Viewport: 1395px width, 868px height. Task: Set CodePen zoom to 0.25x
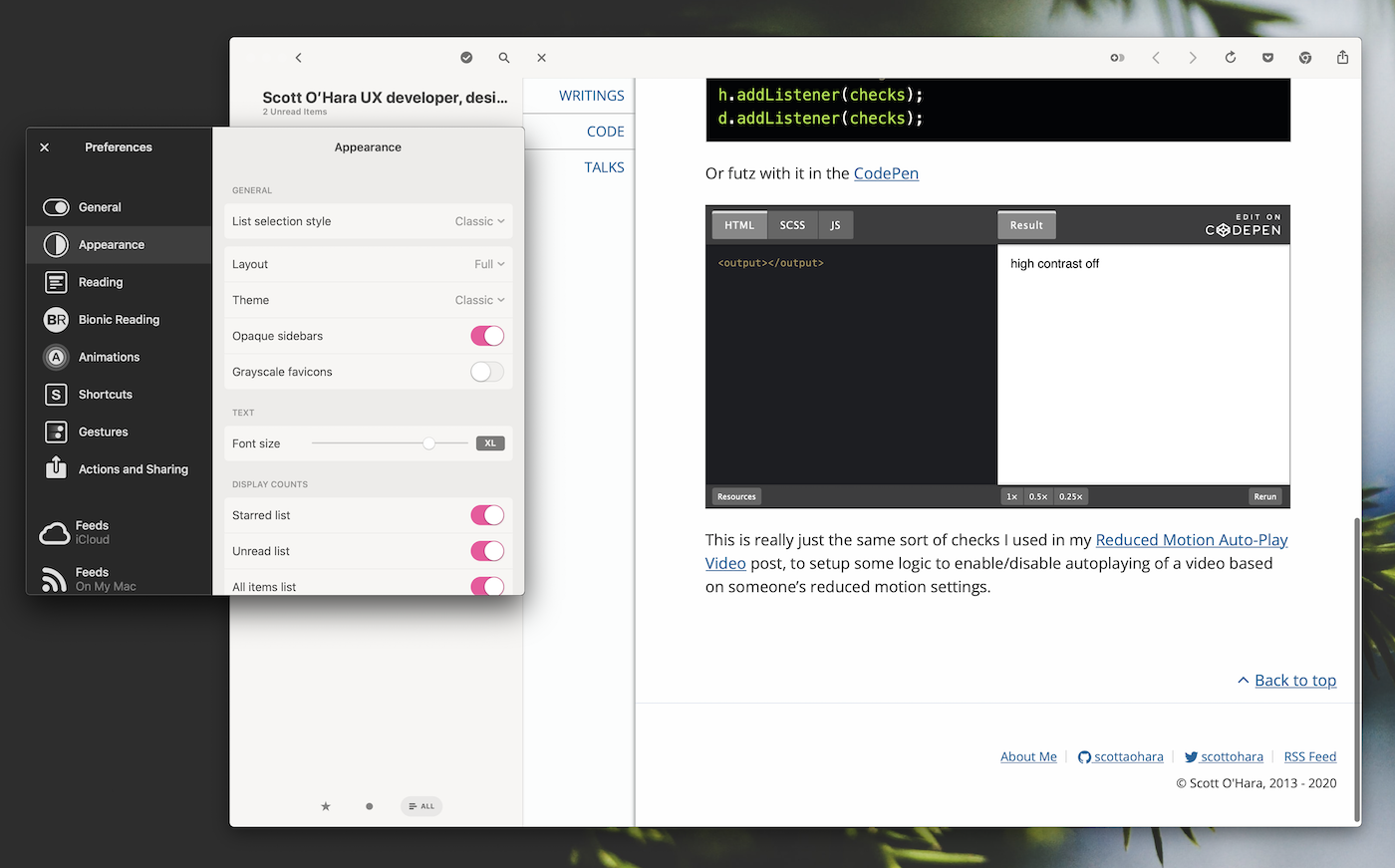tap(1071, 496)
